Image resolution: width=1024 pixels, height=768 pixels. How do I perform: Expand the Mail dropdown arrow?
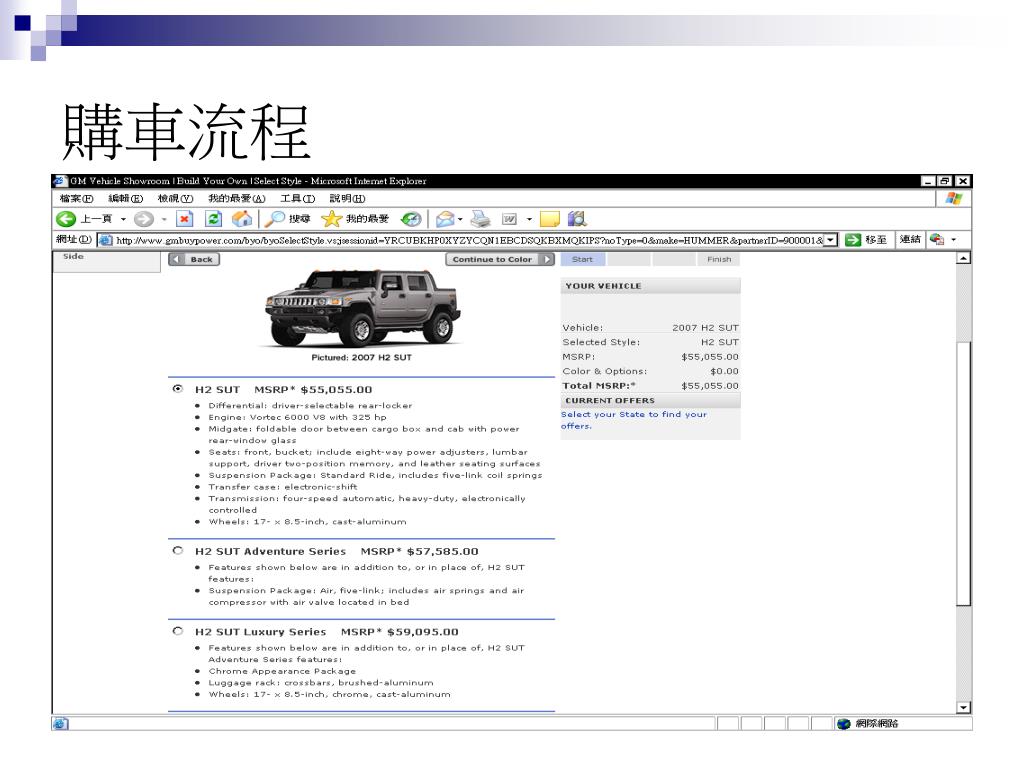click(460, 219)
